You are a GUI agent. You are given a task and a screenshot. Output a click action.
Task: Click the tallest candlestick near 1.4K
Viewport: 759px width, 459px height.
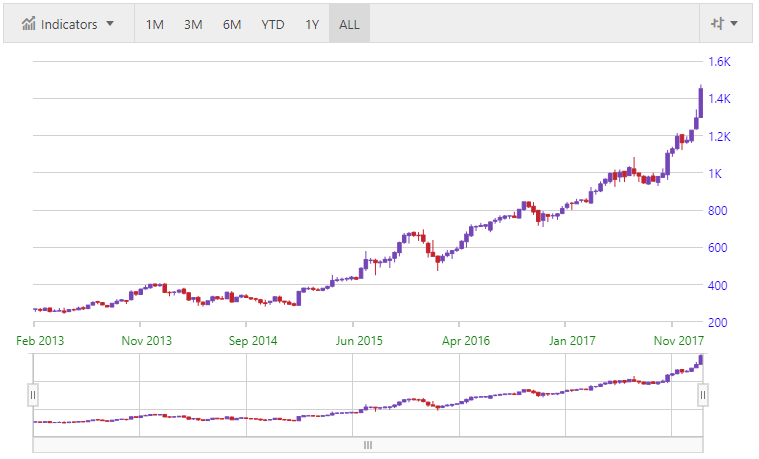point(700,102)
